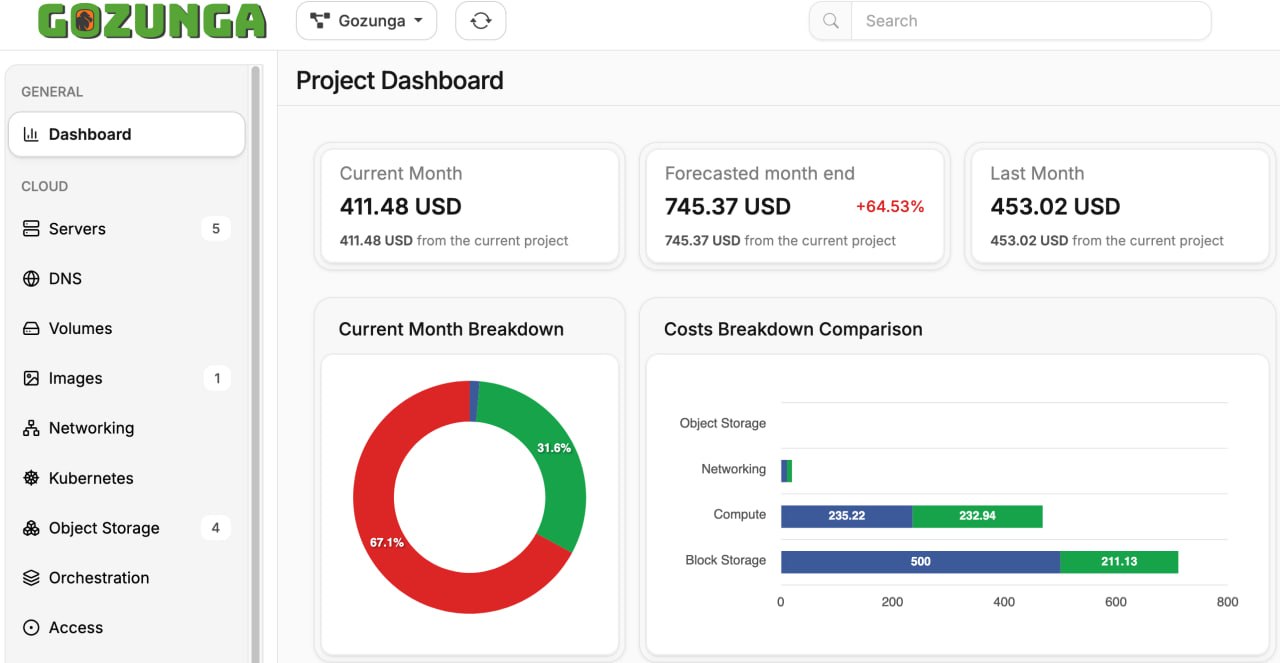Click the blue Compute bar 235.22
1280x663 pixels.
846,516
